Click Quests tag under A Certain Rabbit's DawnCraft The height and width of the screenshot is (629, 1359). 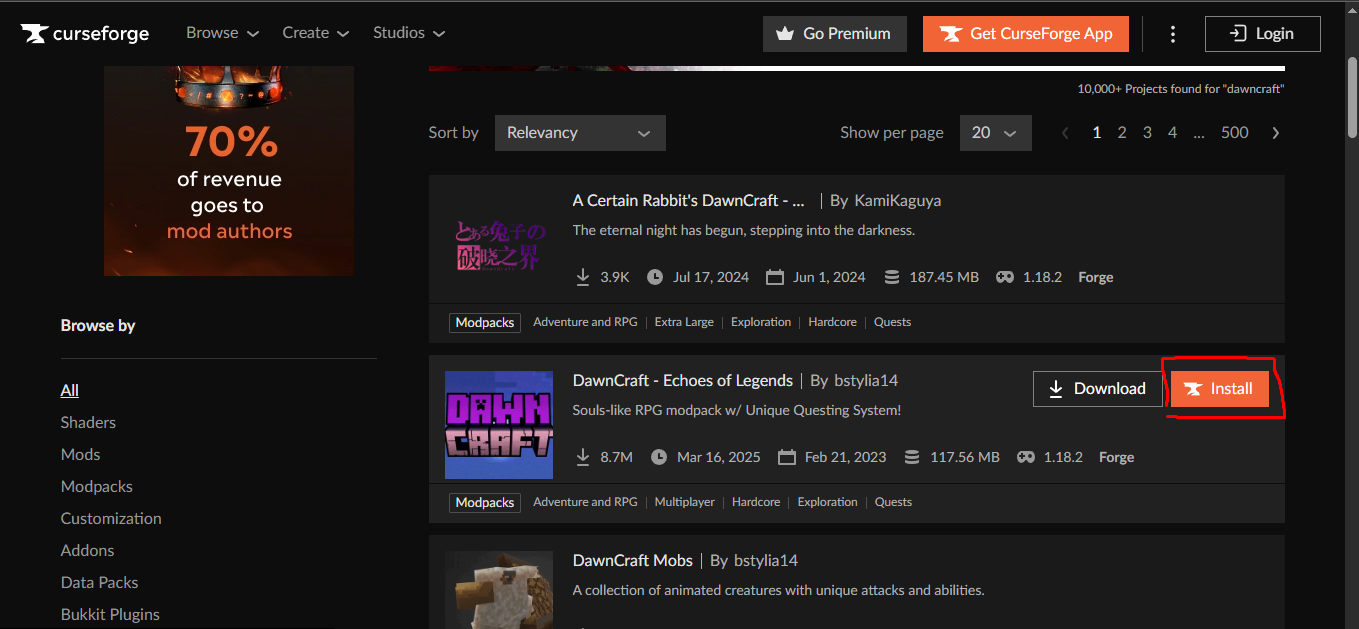[x=892, y=322]
